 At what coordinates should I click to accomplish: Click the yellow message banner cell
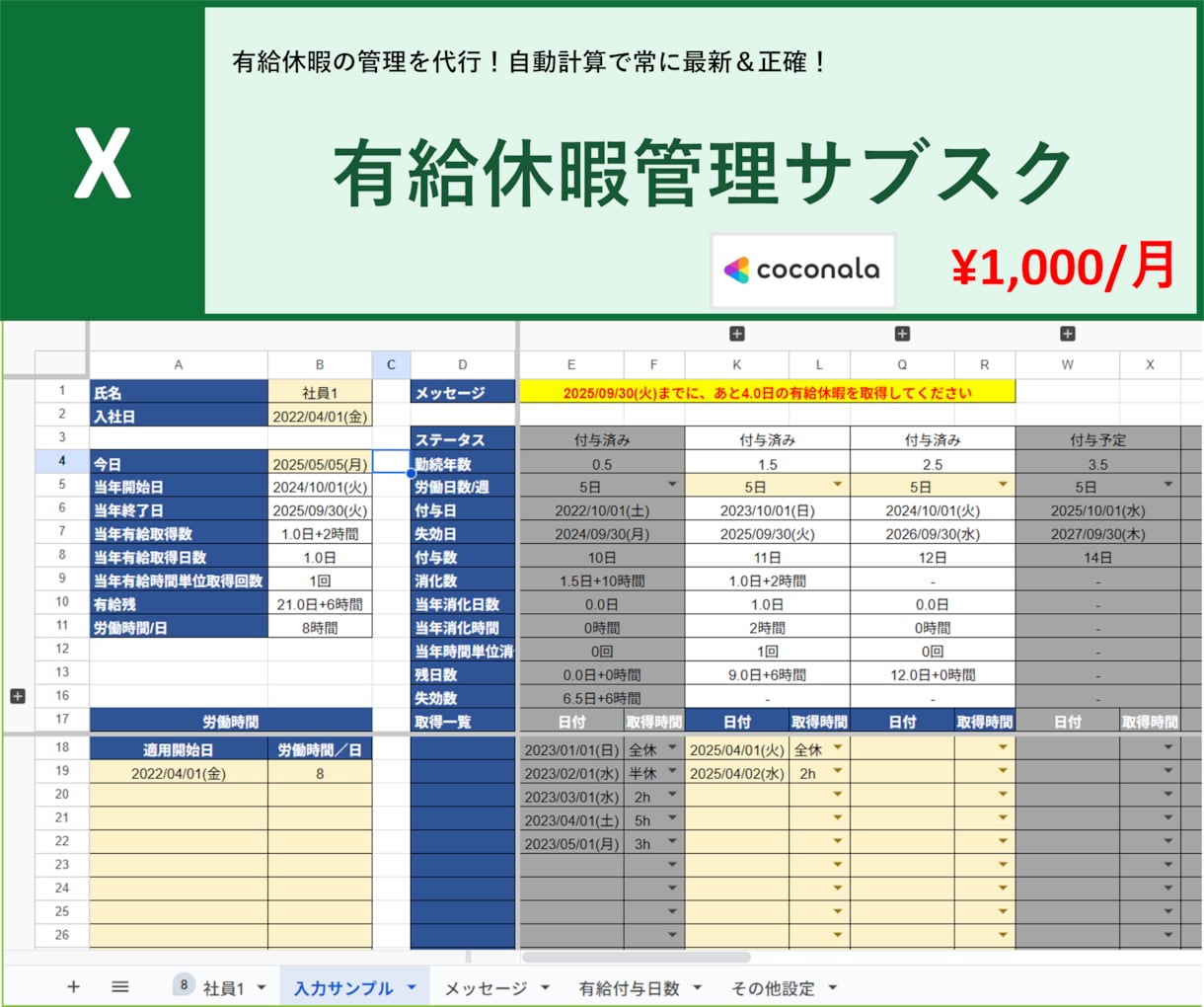(766, 392)
